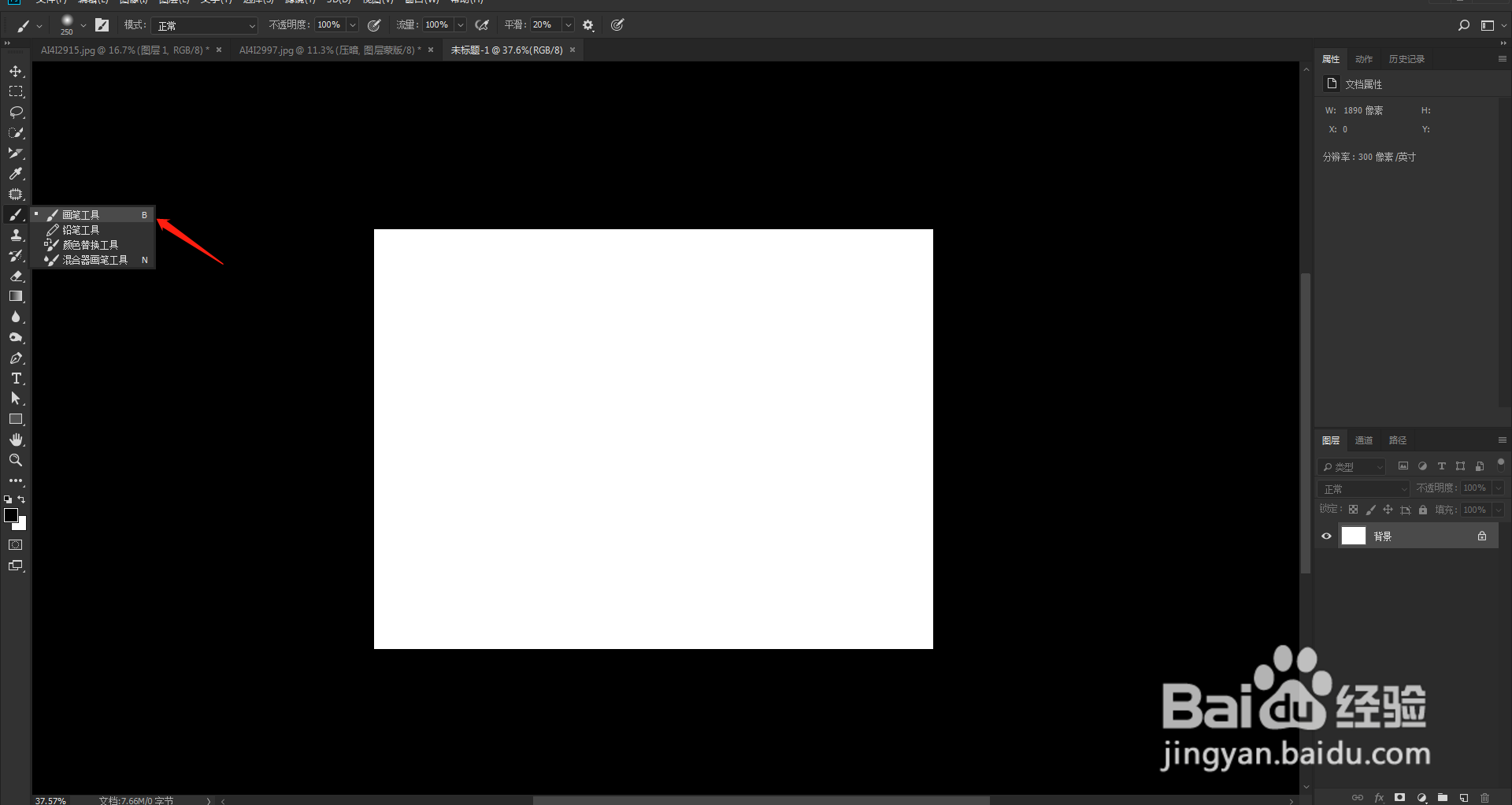
Task: Select the Hand tool
Action: click(16, 440)
